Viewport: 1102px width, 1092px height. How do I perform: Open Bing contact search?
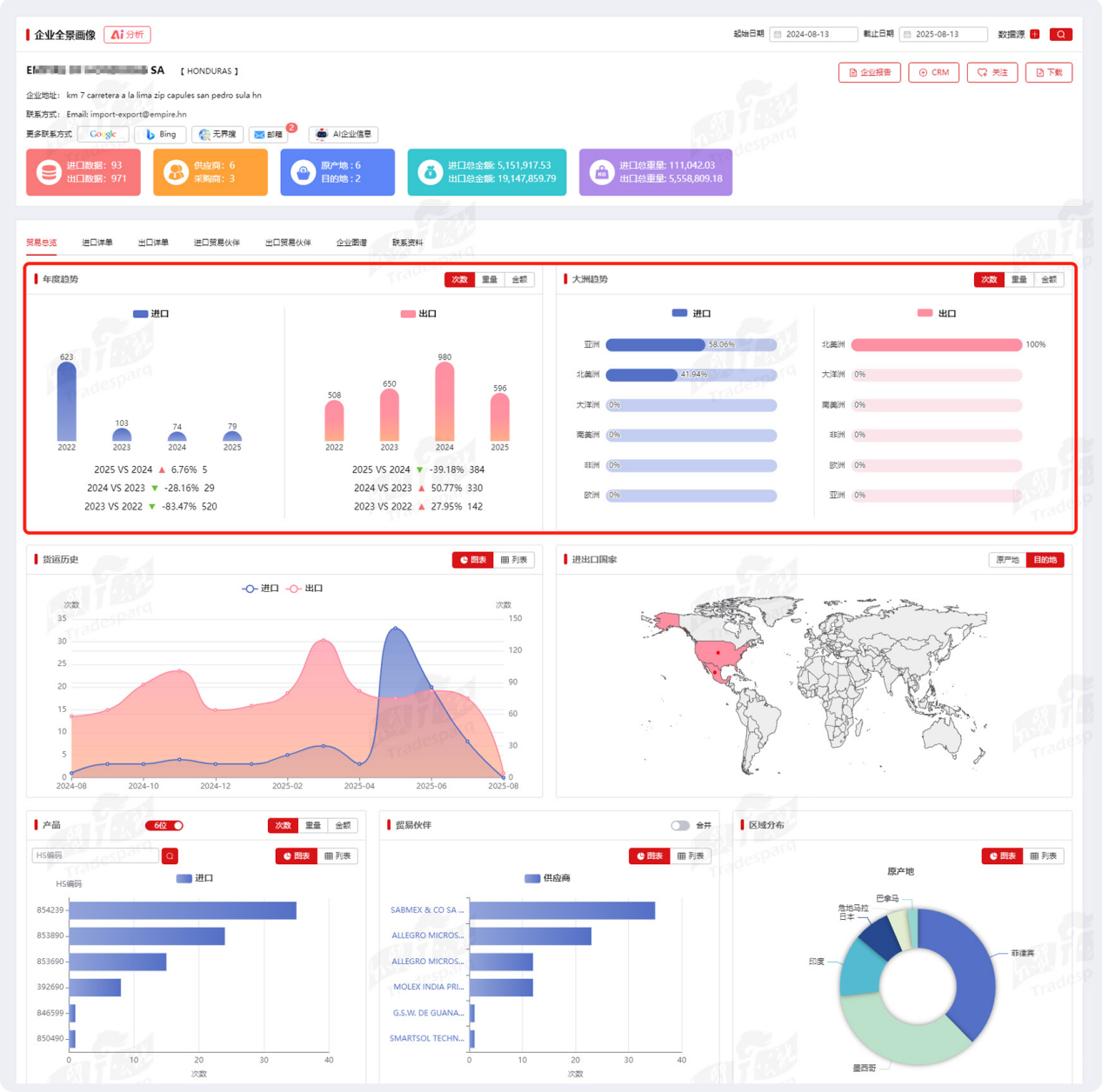click(x=160, y=135)
